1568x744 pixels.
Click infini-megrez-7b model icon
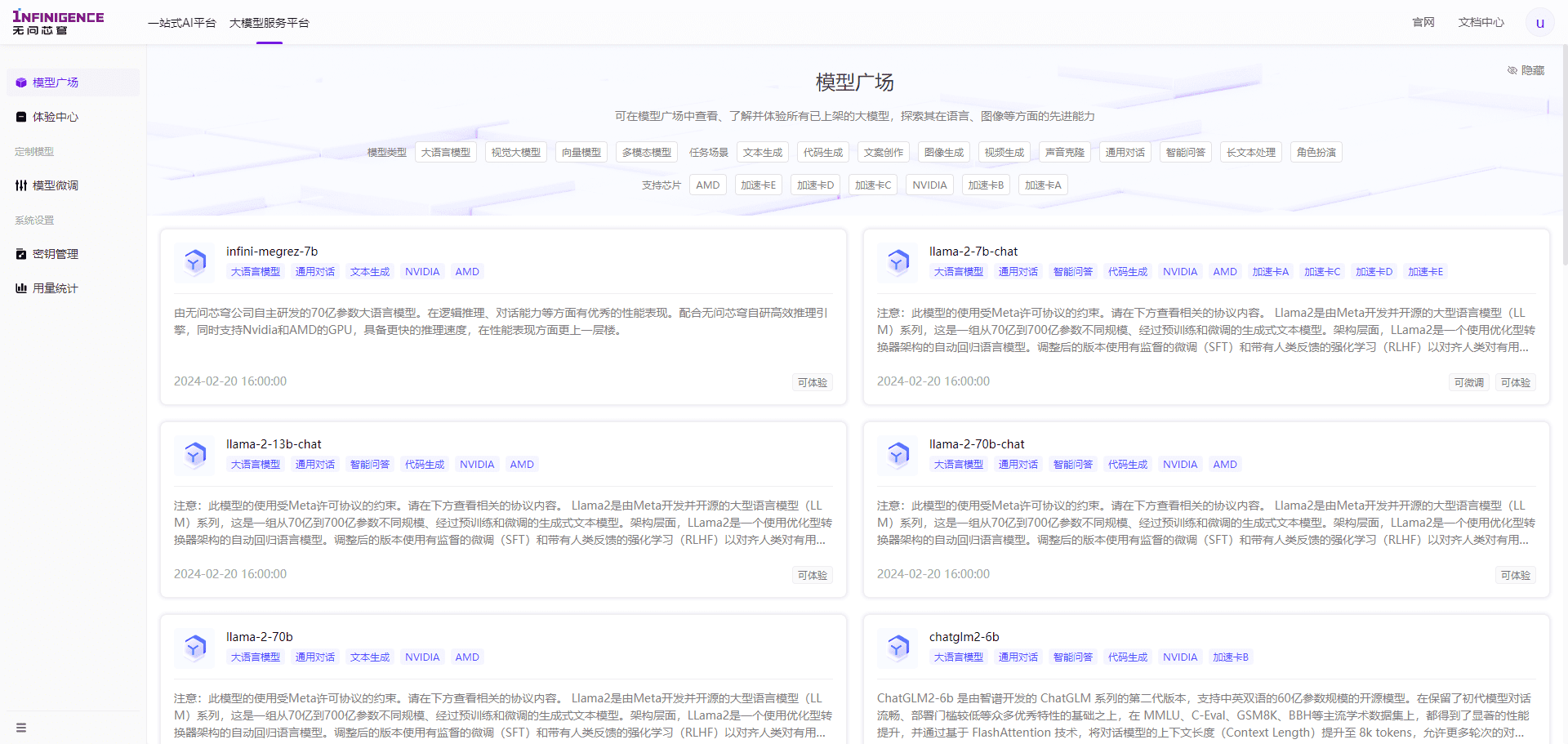tap(195, 261)
